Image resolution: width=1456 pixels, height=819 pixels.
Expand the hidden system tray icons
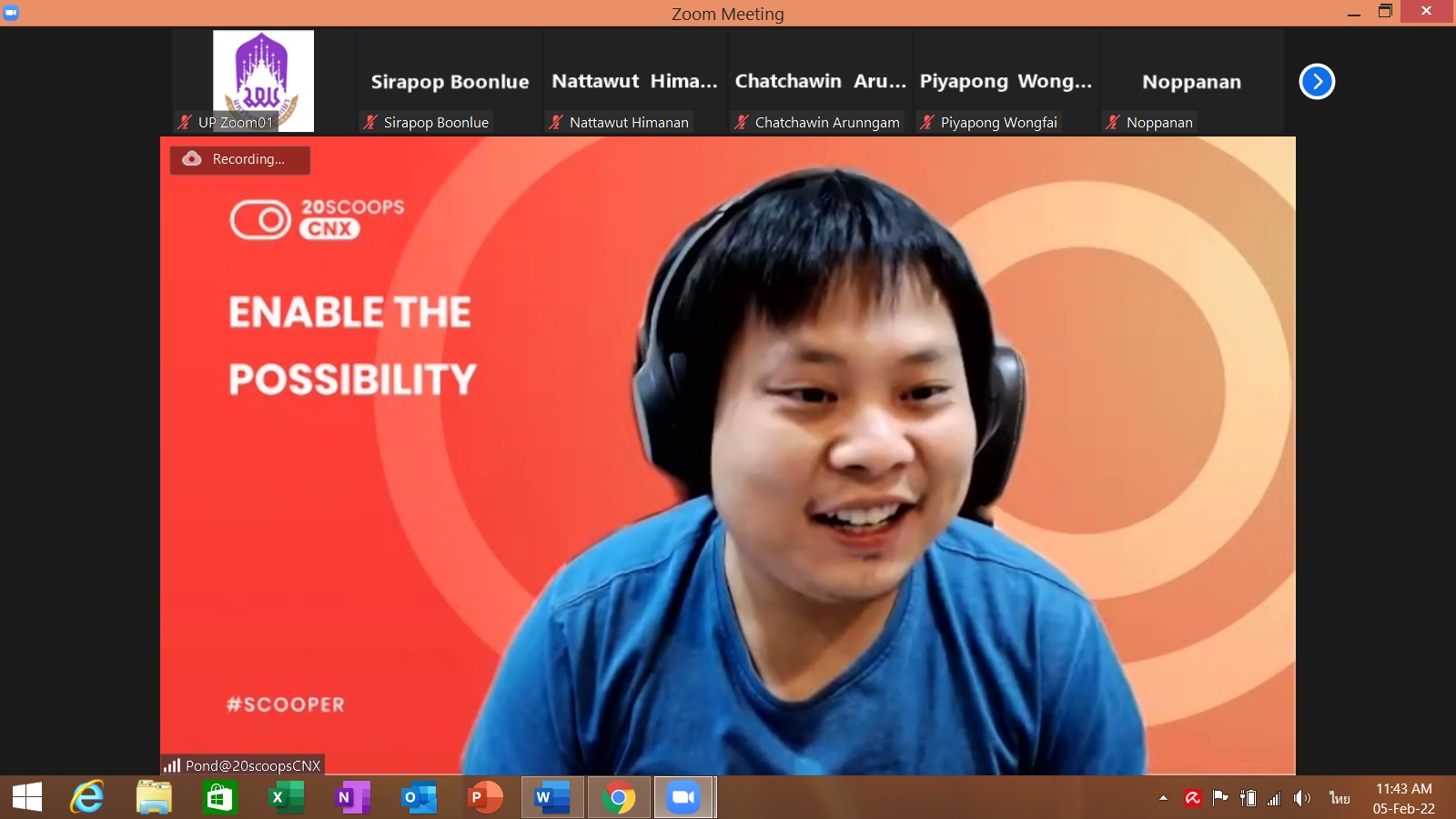click(x=1163, y=798)
